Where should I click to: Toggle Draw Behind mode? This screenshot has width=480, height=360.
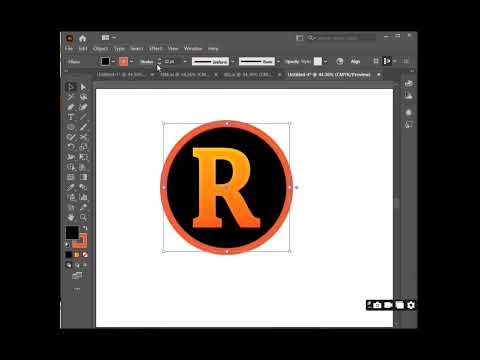pyautogui.click(x=77, y=265)
